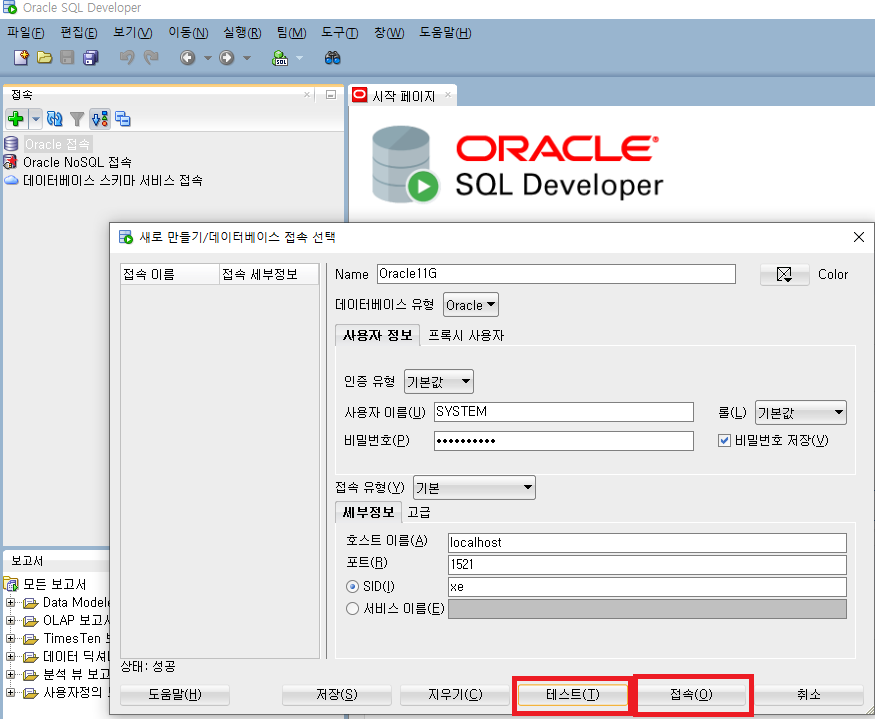Open the 접속 유형 dropdown
875x719 pixels.
474,488
